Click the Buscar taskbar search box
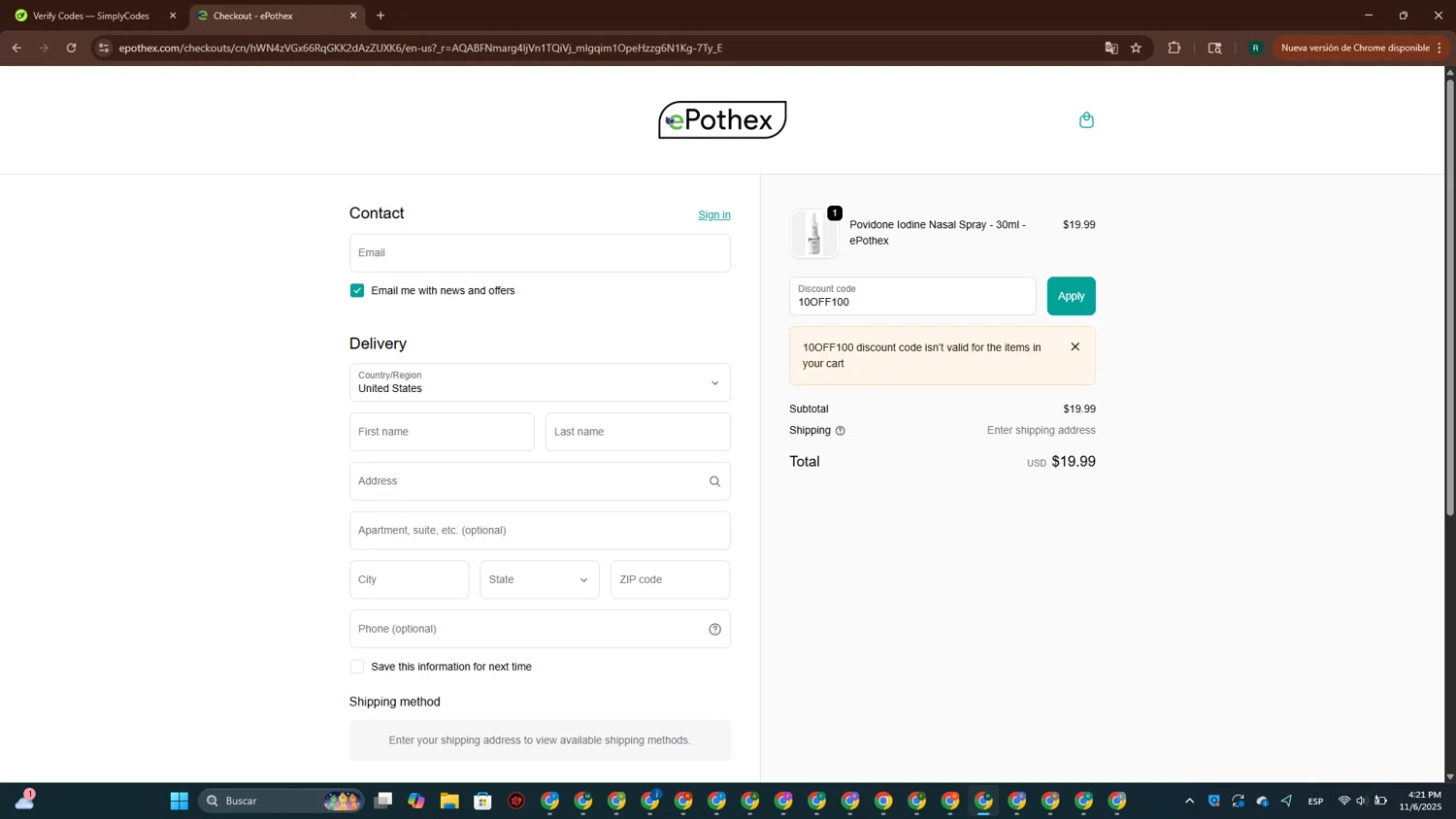The image size is (1456, 819). (x=280, y=801)
